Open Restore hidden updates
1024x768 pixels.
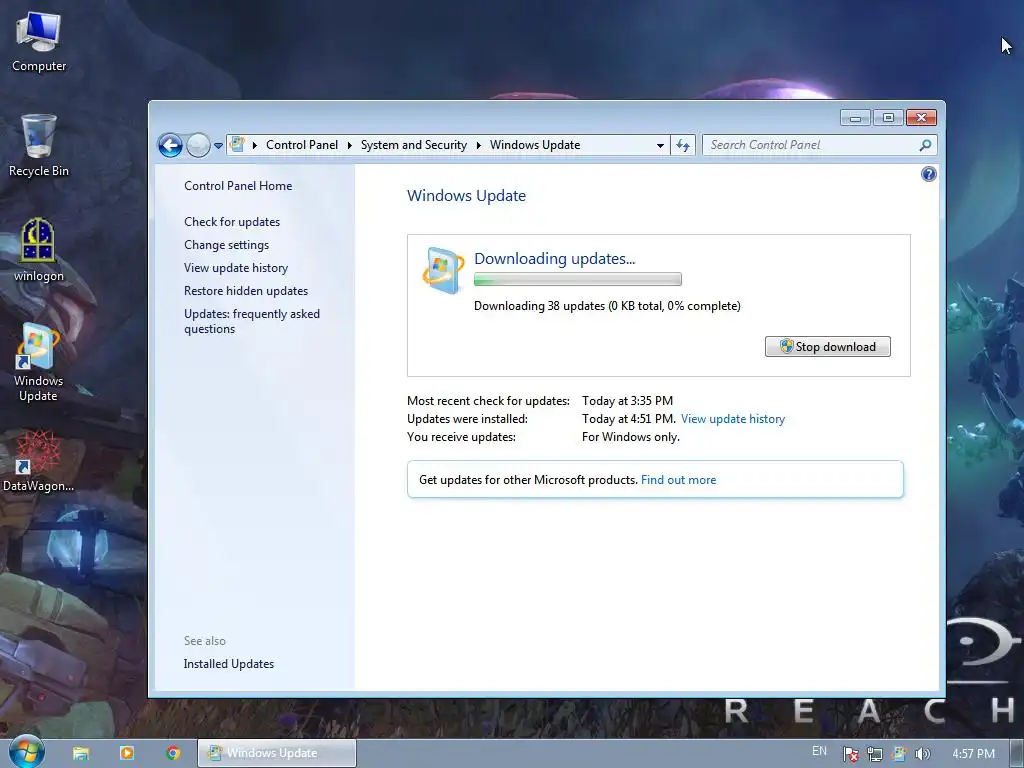[246, 291]
